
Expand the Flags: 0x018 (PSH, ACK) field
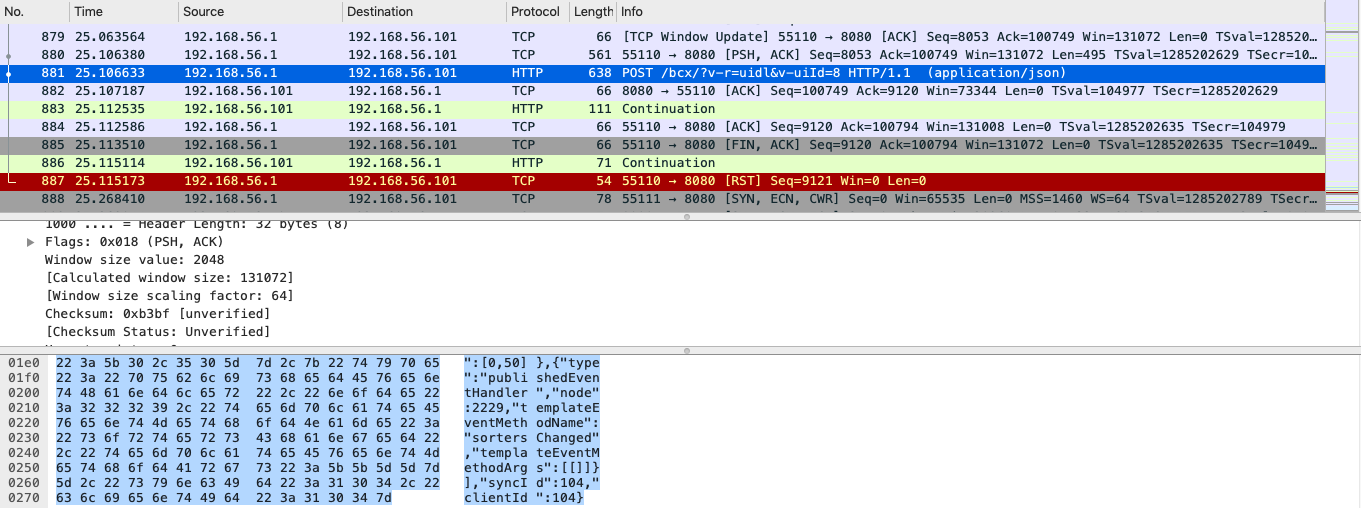coord(31,242)
